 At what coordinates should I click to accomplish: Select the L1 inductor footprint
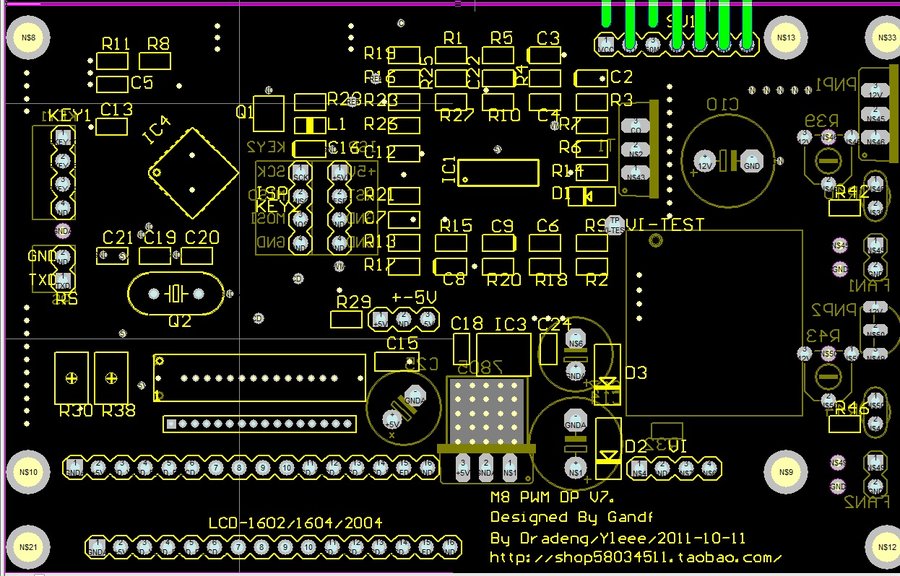click(x=310, y=125)
